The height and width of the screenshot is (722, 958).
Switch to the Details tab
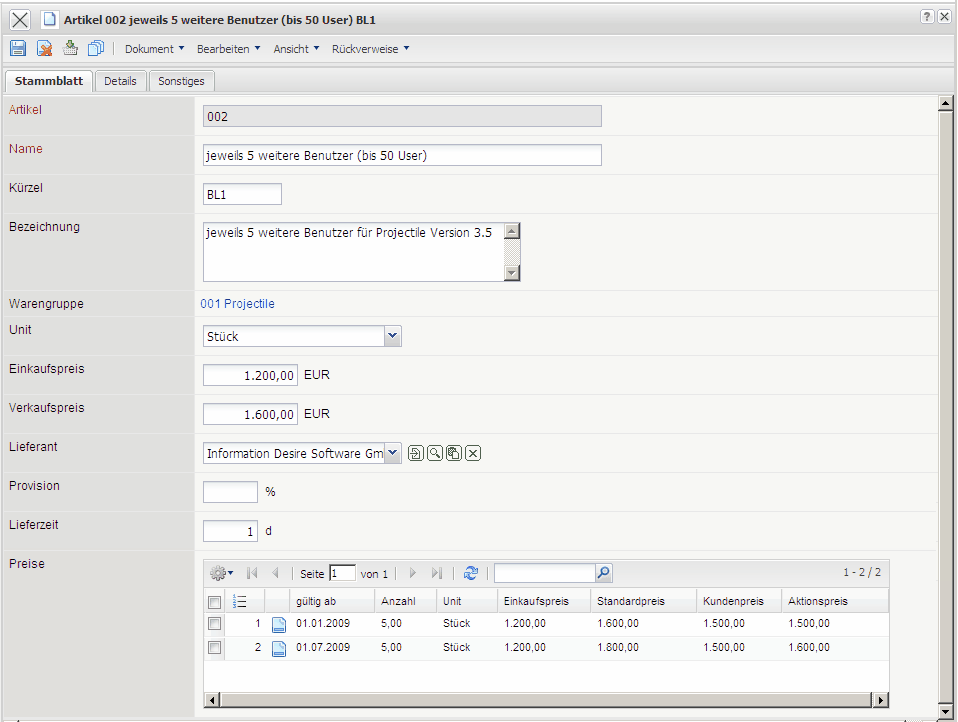pos(120,81)
